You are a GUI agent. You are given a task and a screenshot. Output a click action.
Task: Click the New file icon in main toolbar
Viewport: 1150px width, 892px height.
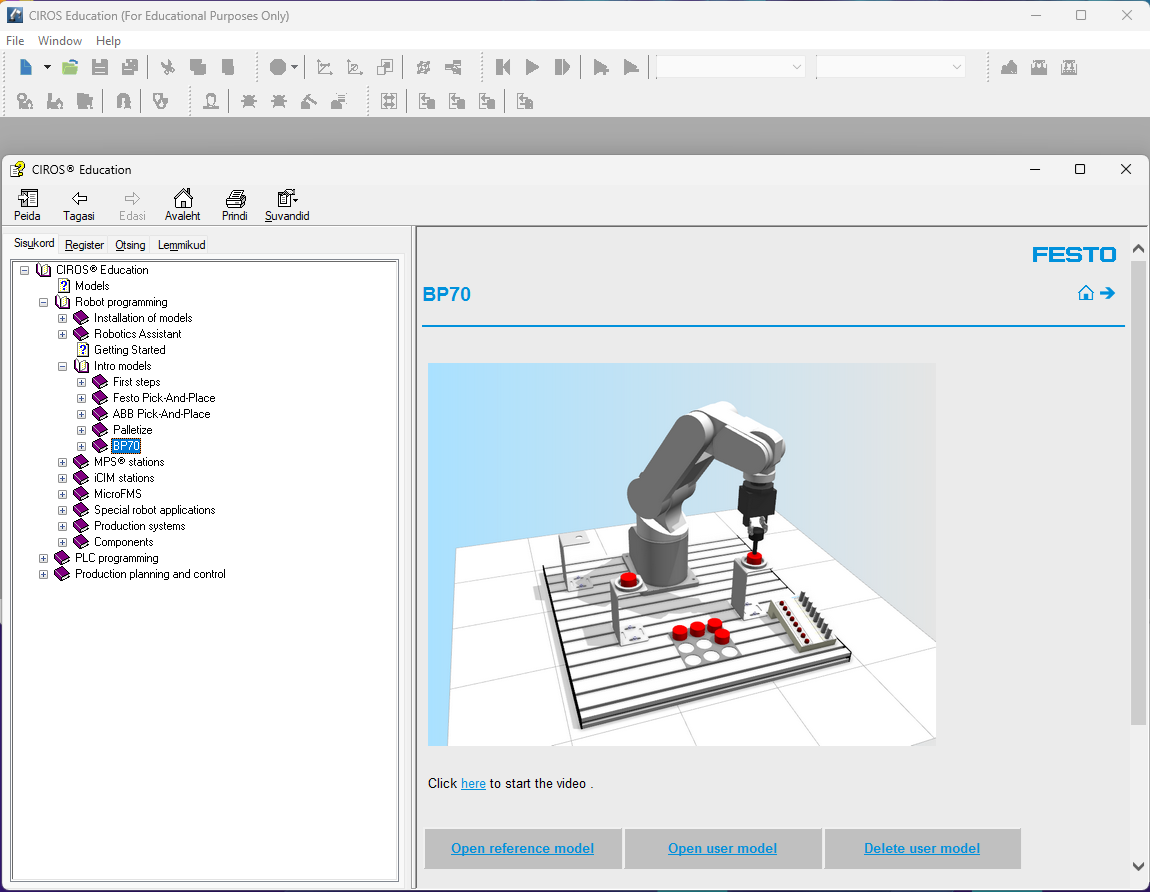tap(26, 67)
